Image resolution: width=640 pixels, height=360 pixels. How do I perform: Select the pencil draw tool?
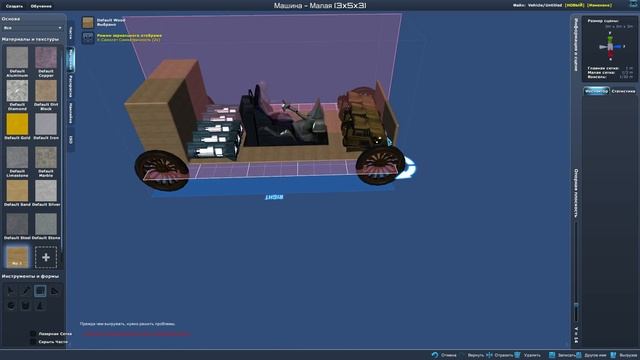tap(26, 291)
